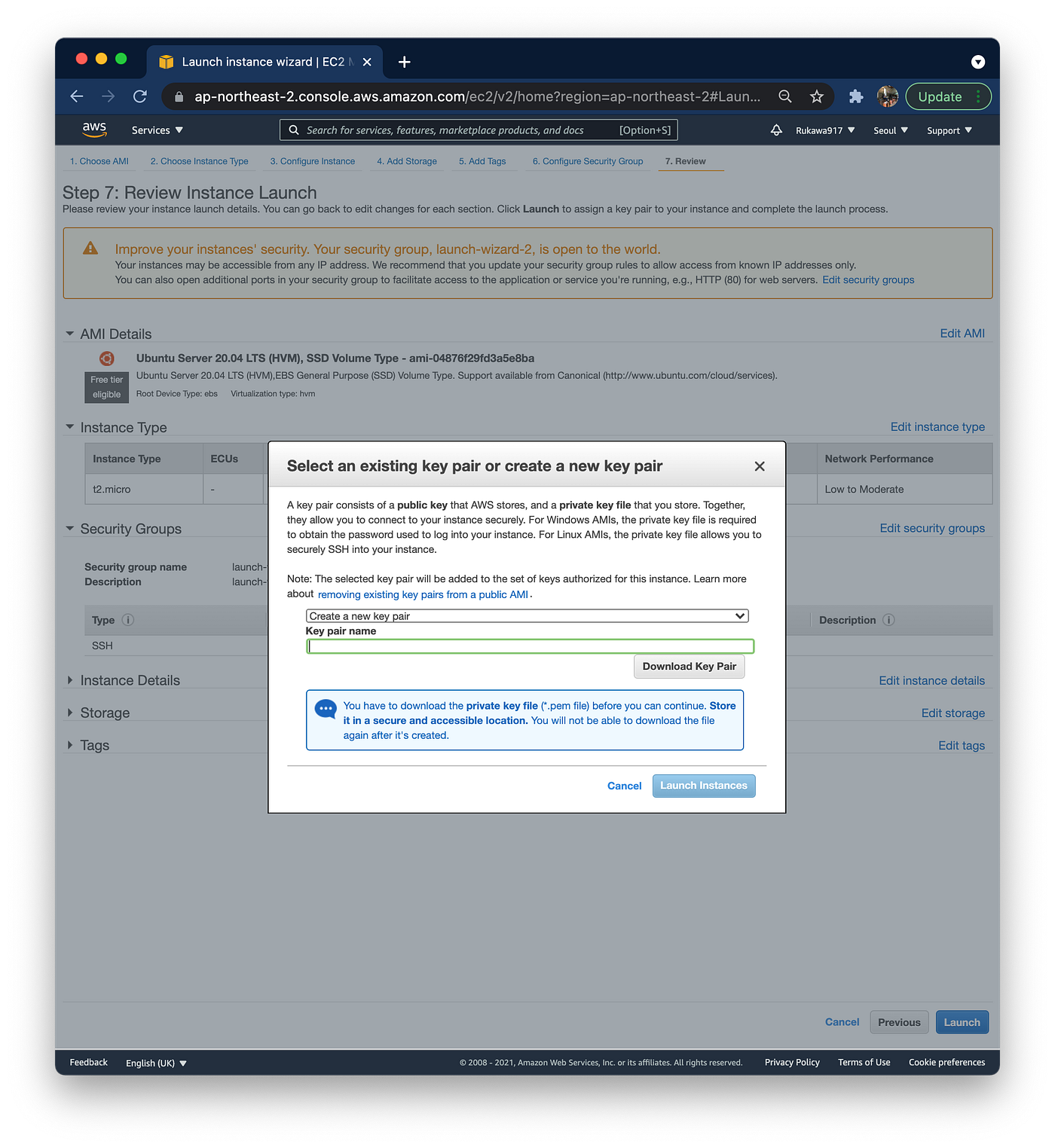The height and width of the screenshot is (1148, 1055).
Task: Click the padlock site info icon
Action: coord(179,97)
